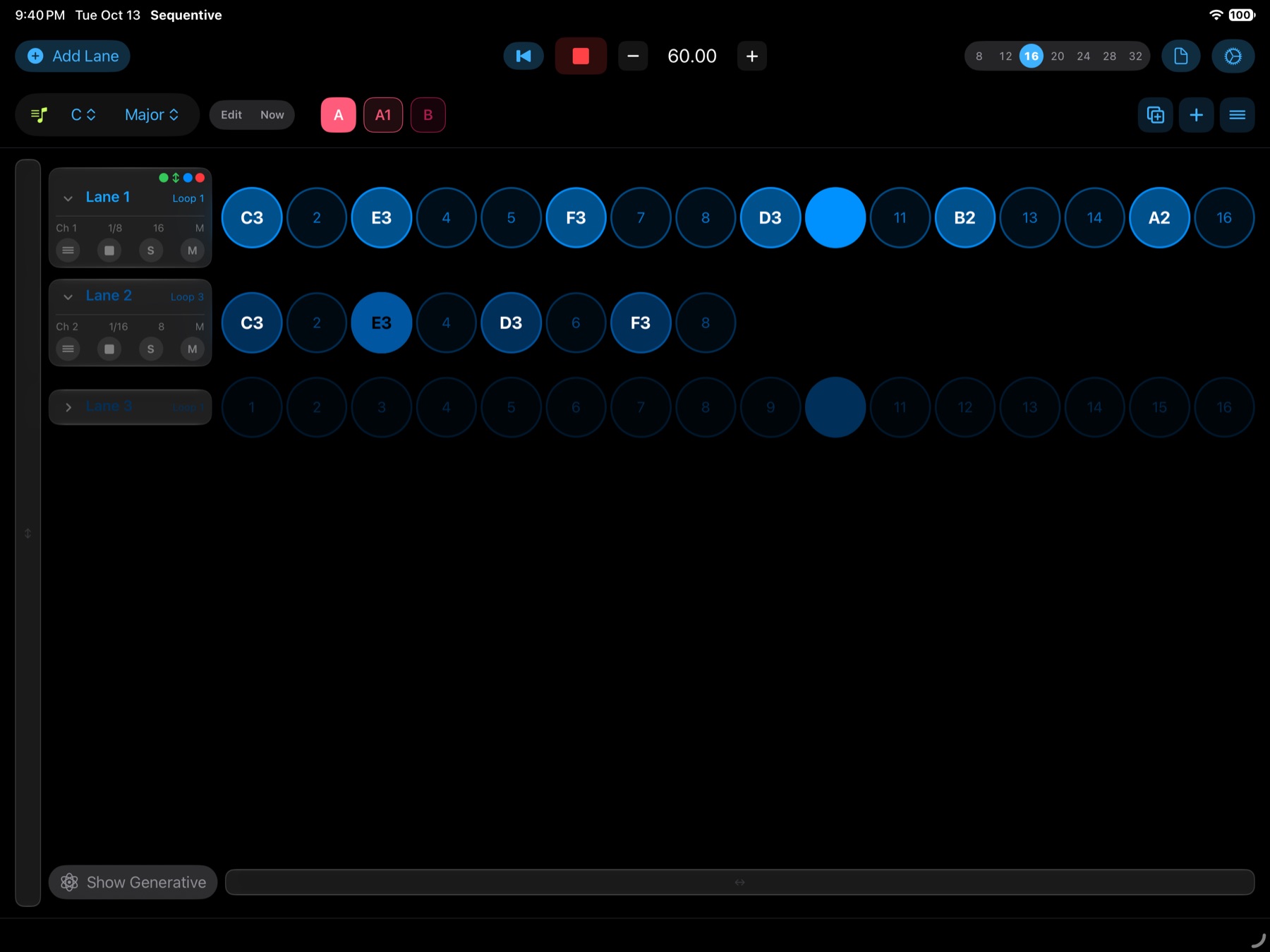This screenshot has height=952, width=1270.
Task: Toggle Lane 2 step 6
Action: (x=576, y=323)
